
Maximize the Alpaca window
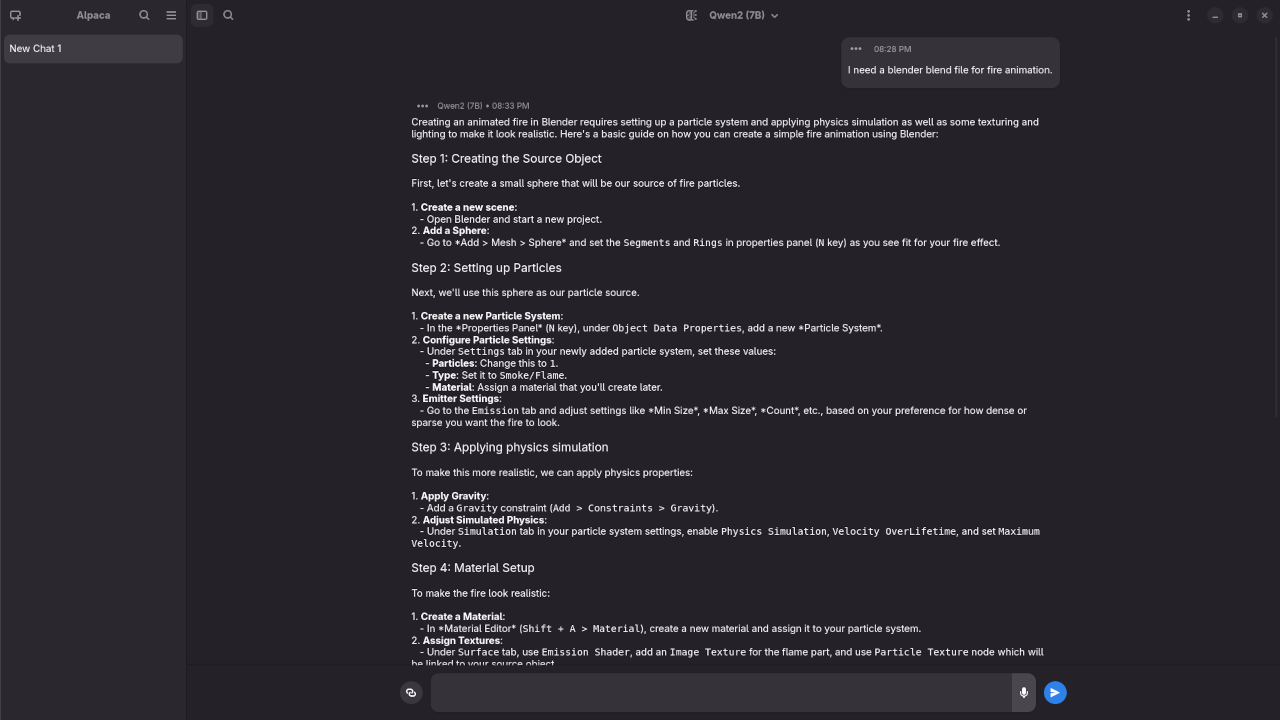(1240, 15)
